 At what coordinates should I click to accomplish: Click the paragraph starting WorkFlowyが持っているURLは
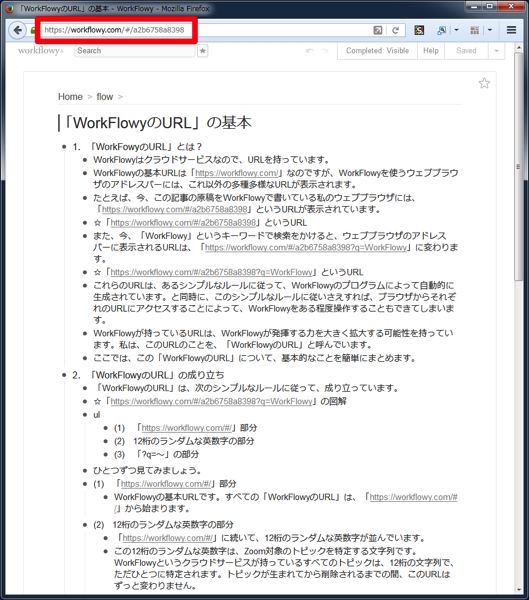(x=273, y=339)
